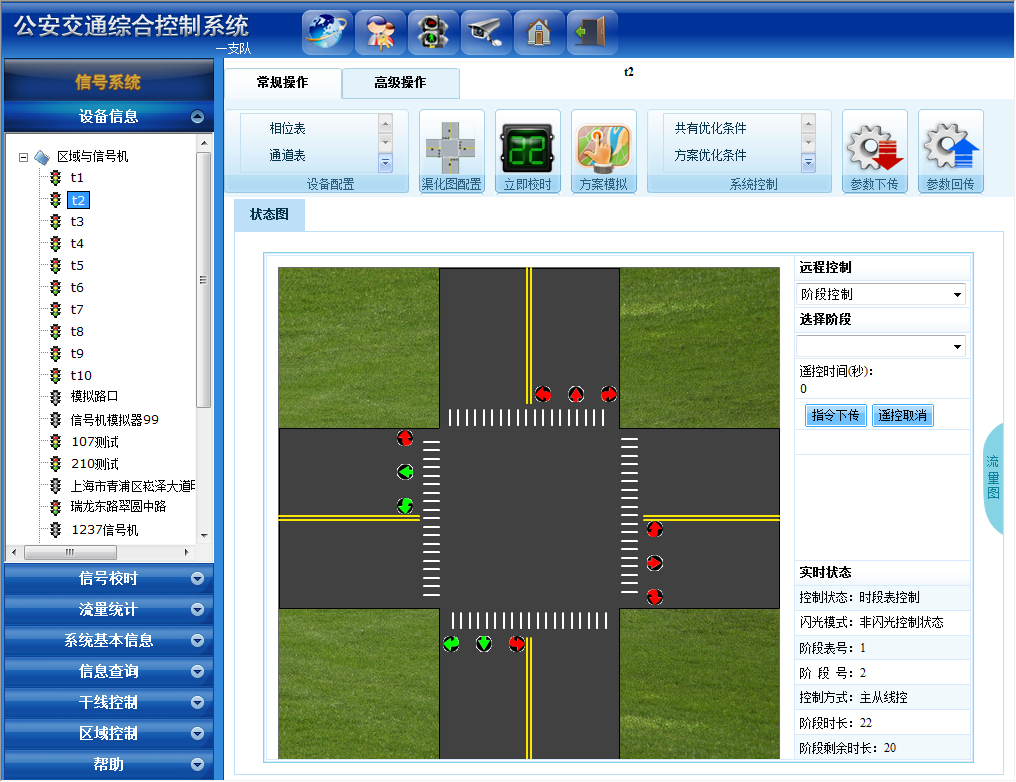Click the home icon in header
Image resolution: width=1016 pixels, height=782 pixels.
(x=539, y=32)
